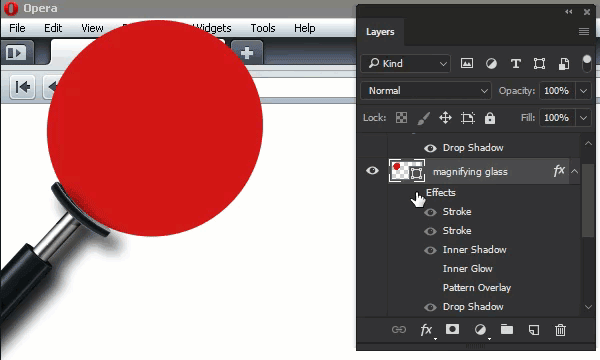Open the Opacity slider dropdown arrow

tap(584, 91)
